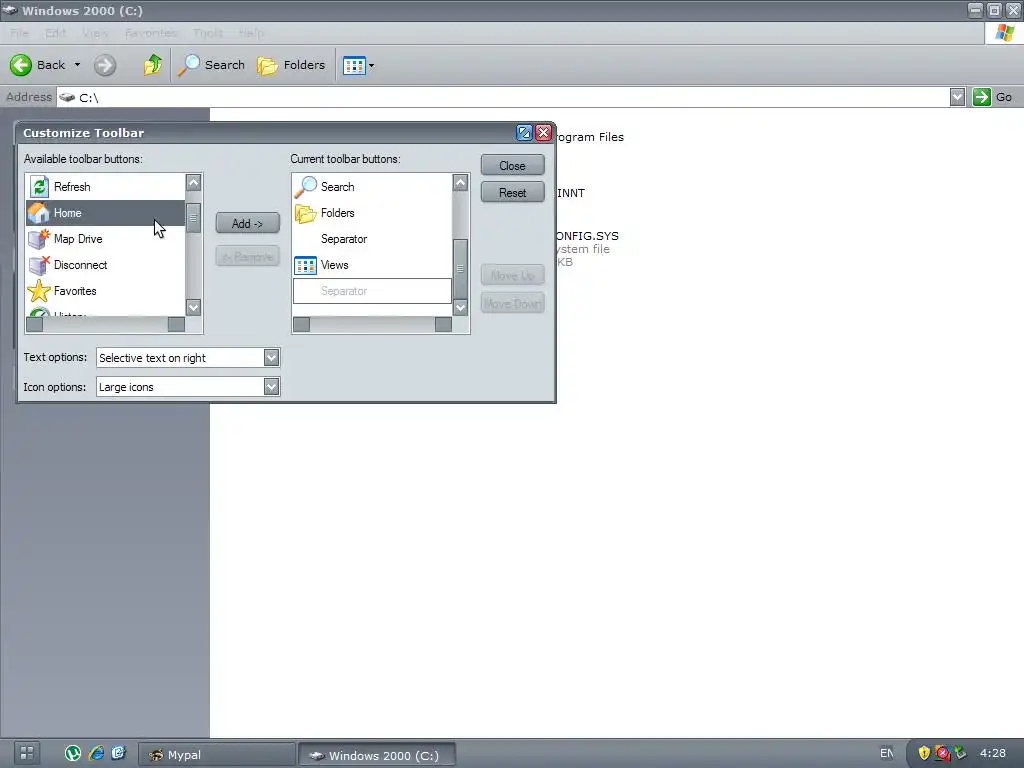Open the Help menu
The height and width of the screenshot is (768, 1024).
coord(251,33)
